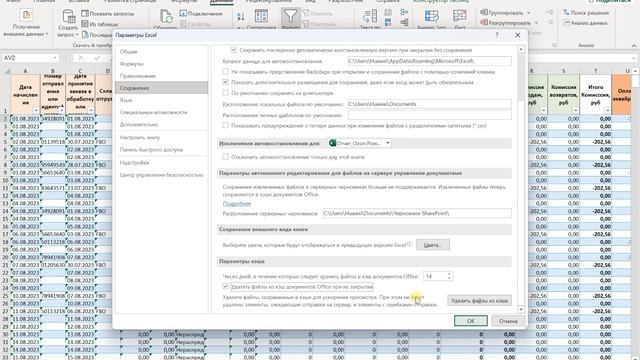Select Формулы category in options dialog
640x360 pixels.
click(x=161, y=64)
